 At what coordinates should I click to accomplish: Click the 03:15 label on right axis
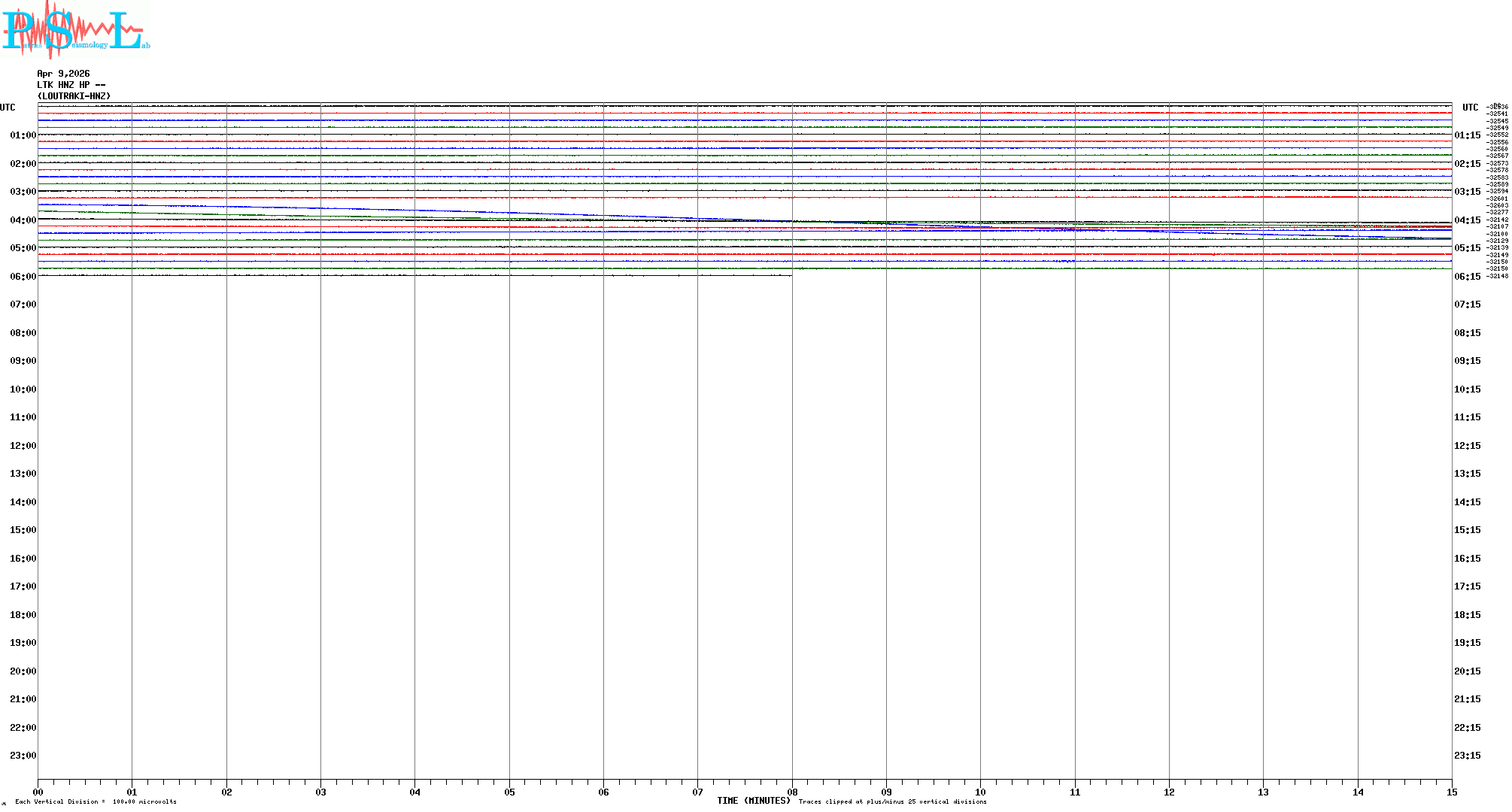1467,192
